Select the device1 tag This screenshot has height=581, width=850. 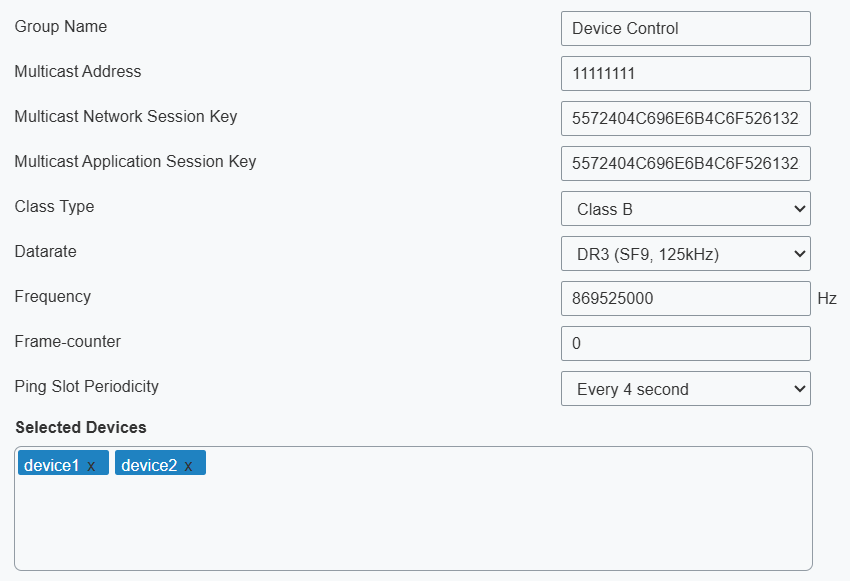point(51,465)
